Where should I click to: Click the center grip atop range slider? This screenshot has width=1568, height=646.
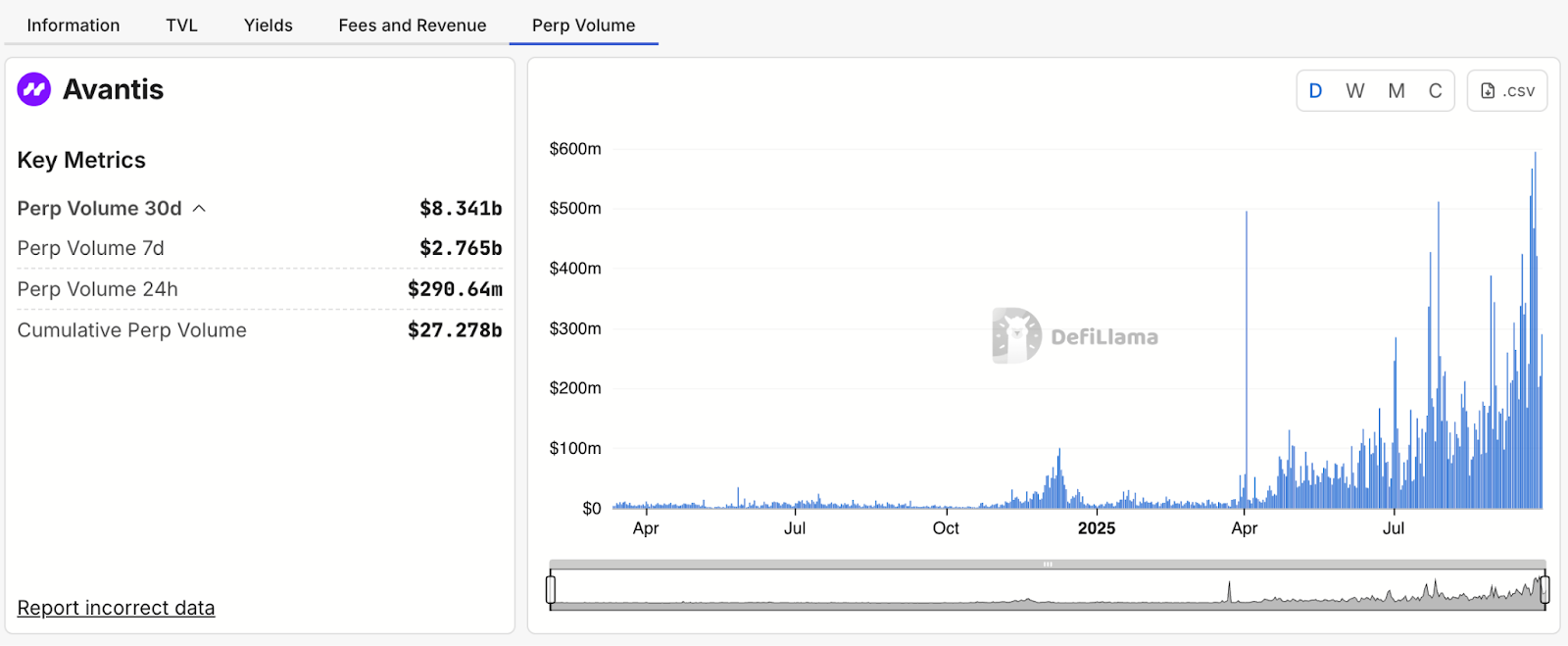pyautogui.click(x=1048, y=565)
